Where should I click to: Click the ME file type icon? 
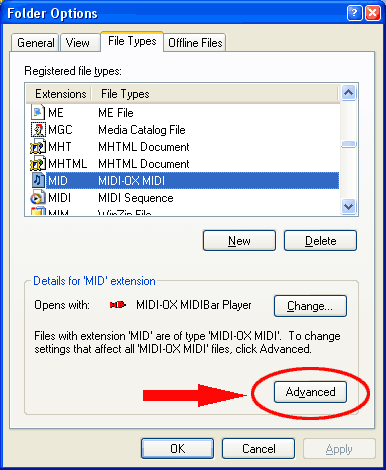[x=38, y=112]
